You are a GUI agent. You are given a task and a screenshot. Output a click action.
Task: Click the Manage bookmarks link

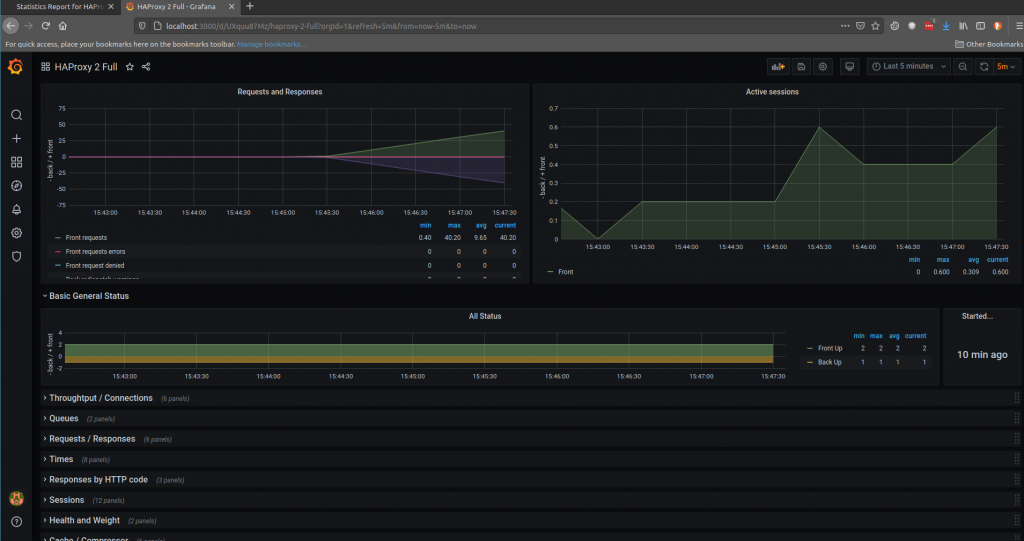coord(272,44)
